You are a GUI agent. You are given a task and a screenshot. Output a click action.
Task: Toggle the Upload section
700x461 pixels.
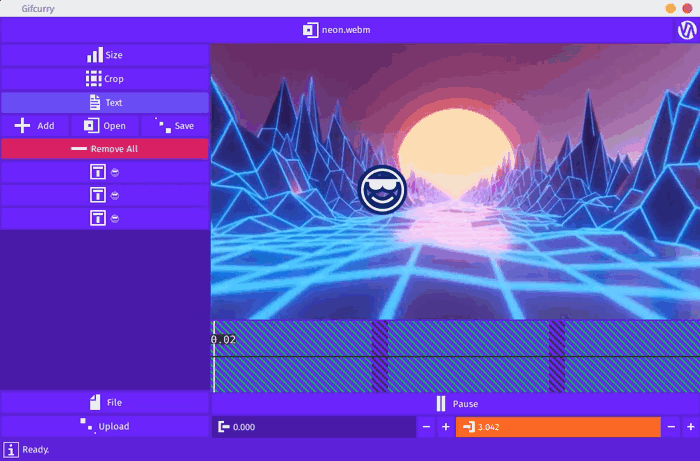pos(105,426)
